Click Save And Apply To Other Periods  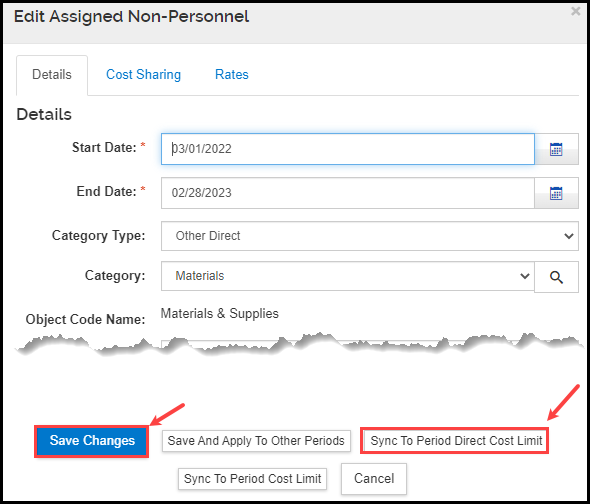pyautogui.click(x=256, y=441)
